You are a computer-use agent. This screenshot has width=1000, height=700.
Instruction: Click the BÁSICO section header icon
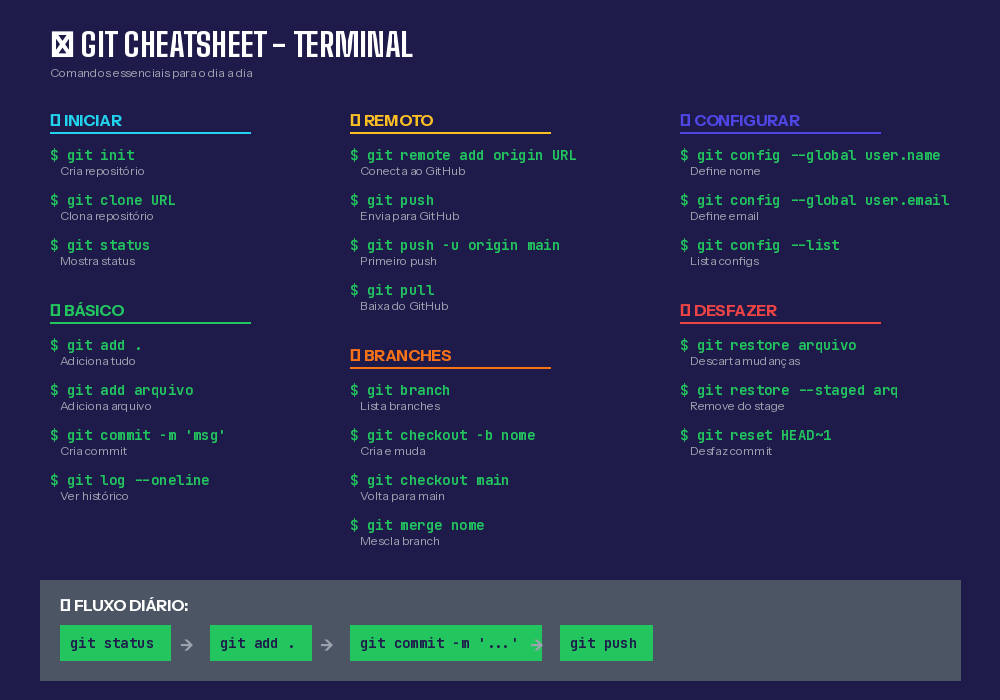pyautogui.click(x=55, y=310)
